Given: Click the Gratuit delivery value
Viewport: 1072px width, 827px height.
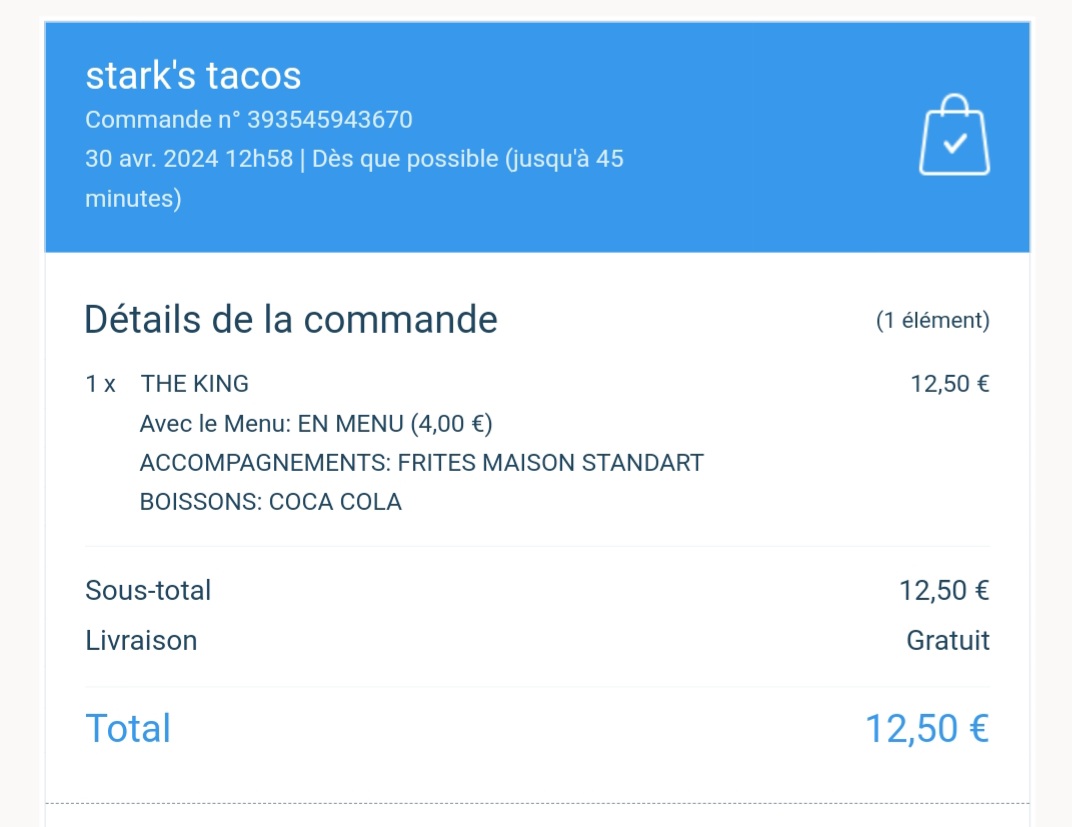Looking at the screenshot, I should (947, 641).
